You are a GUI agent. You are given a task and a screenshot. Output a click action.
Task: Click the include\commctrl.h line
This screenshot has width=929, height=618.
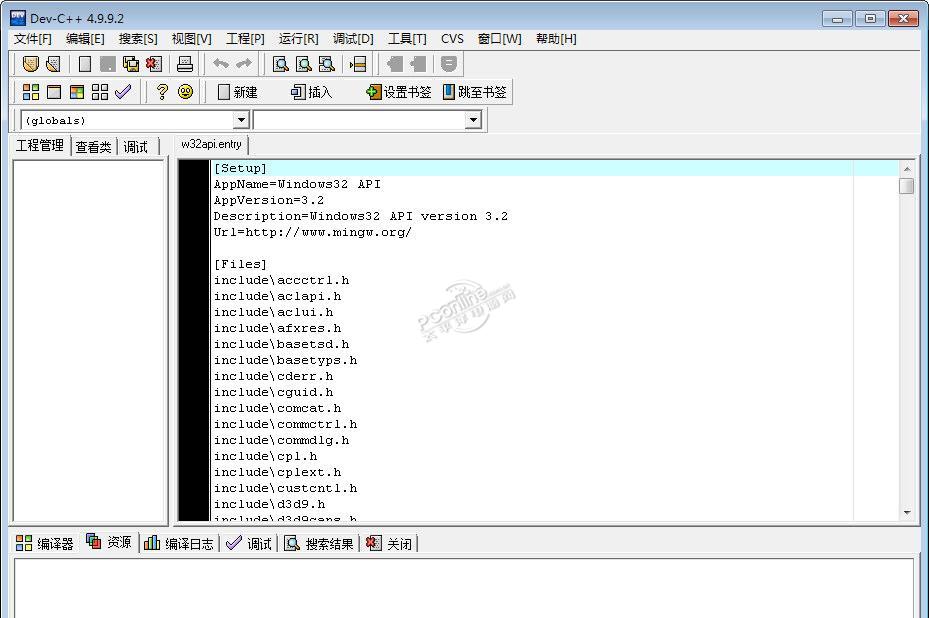(286, 424)
